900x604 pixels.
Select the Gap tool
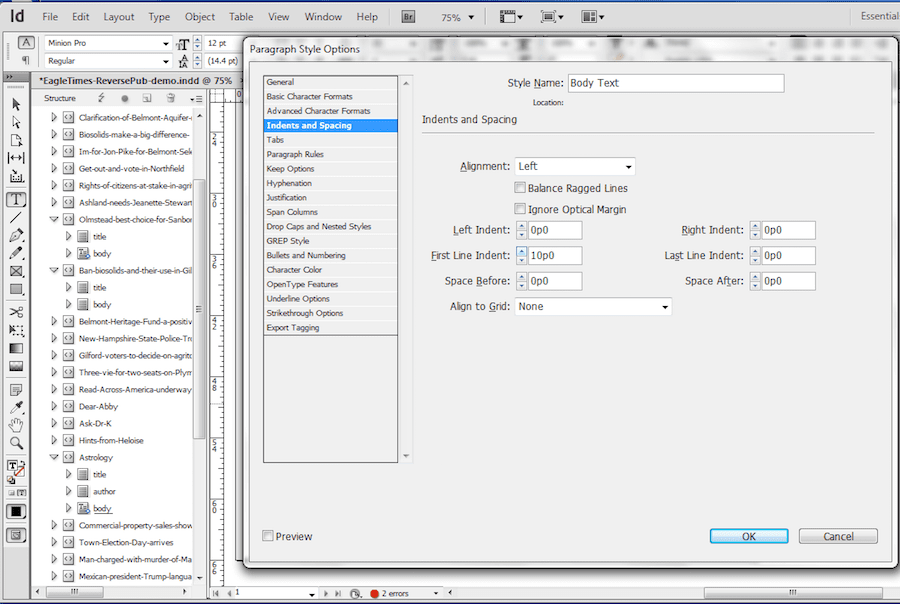click(x=16, y=158)
